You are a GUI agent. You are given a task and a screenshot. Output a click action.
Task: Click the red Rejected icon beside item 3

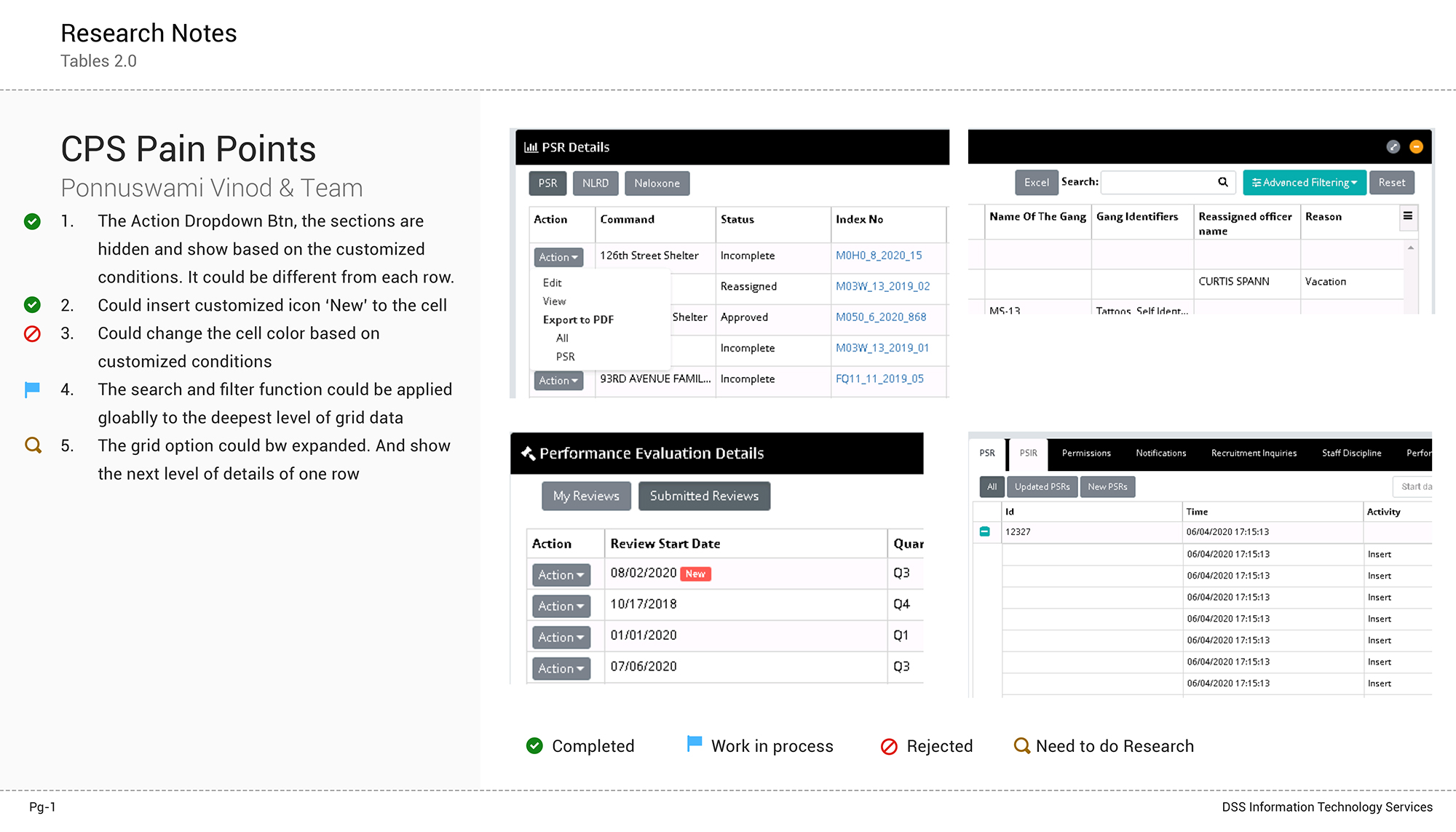(32, 333)
